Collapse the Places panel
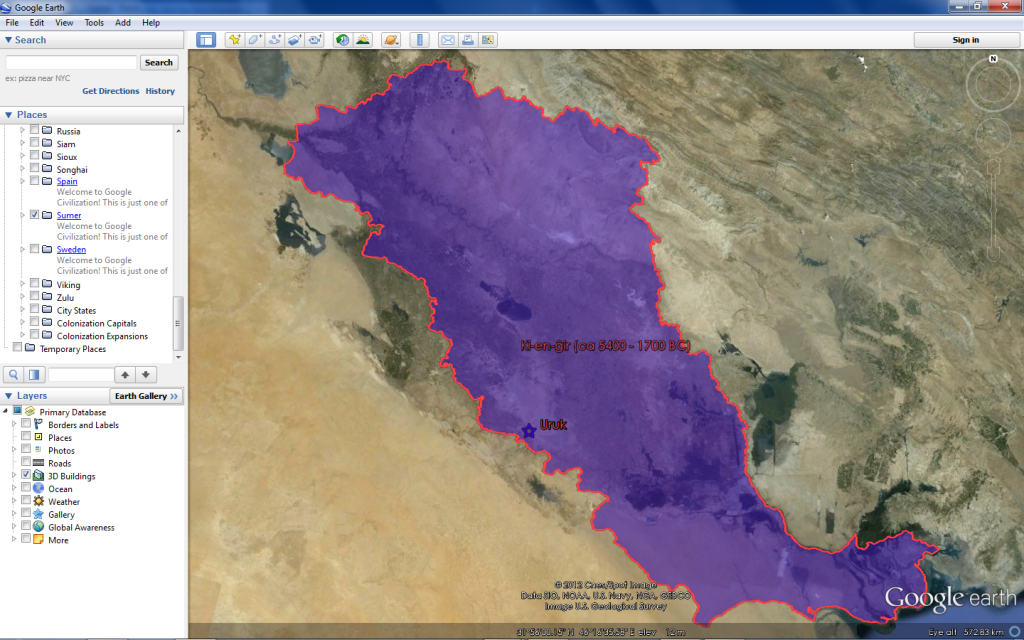 click(8, 114)
